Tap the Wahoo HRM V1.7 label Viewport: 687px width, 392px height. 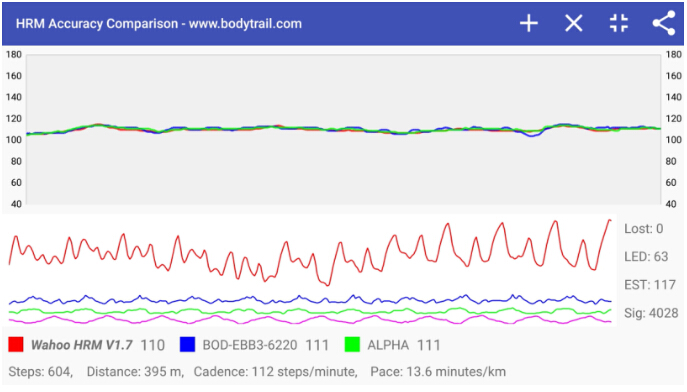(x=81, y=345)
